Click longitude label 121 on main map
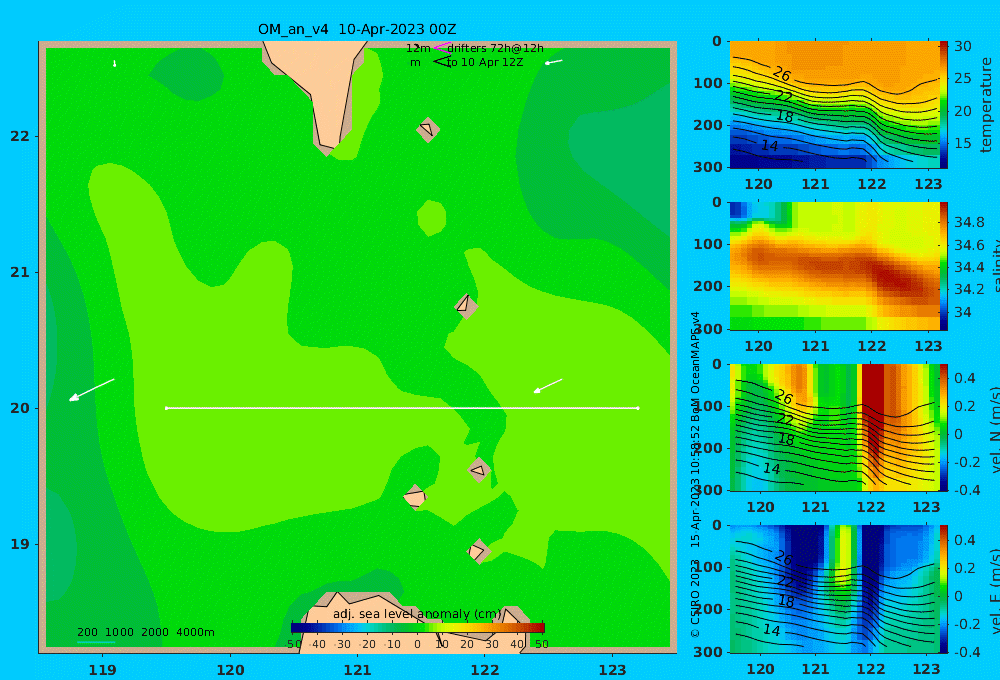Screen dimensions: 1000x680 pyautogui.click(x=358, y=670)
